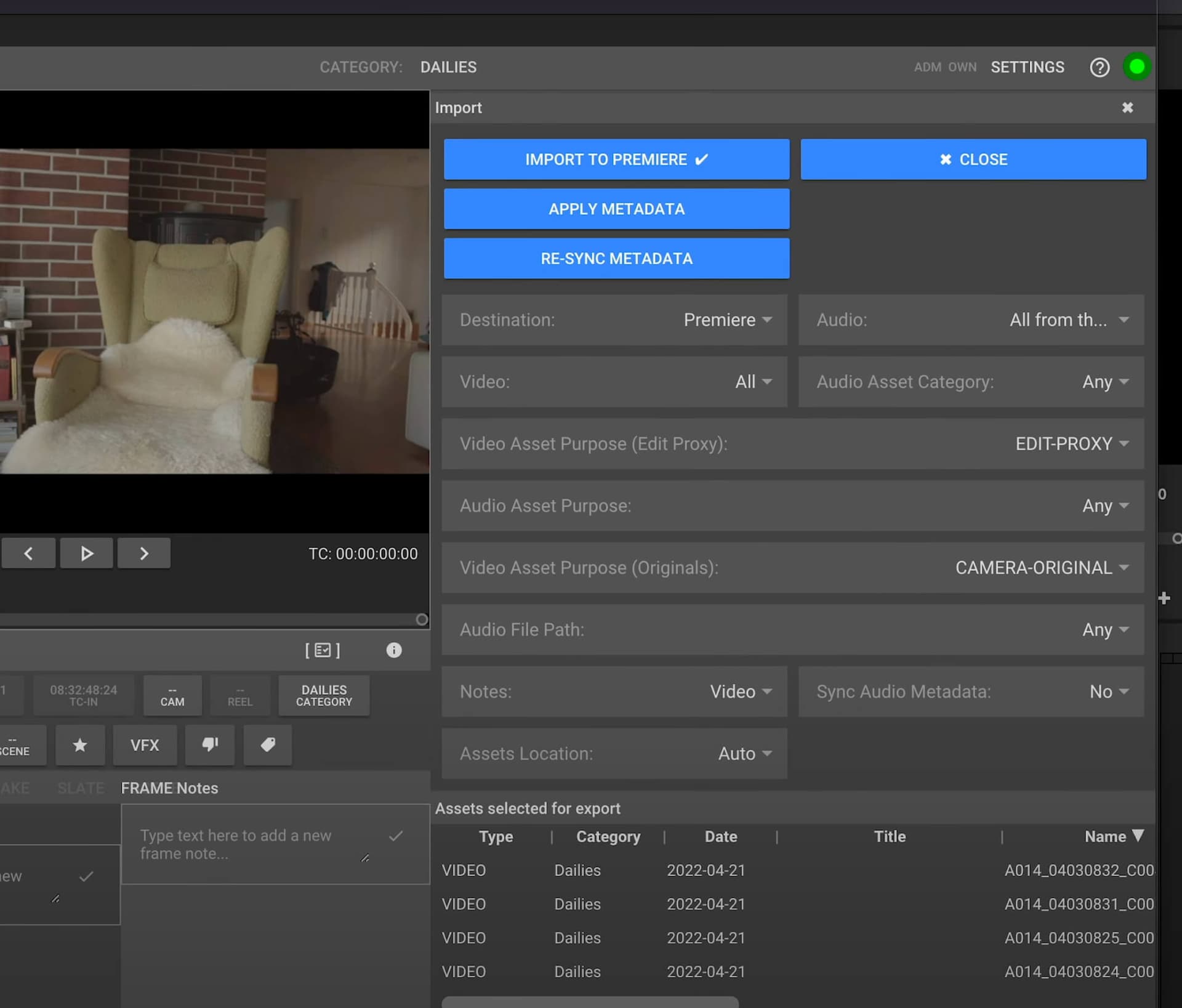This screenshot has width=1182, height=1008.
Task: Open Video Asset Purpose (Originals) dropdown
Action: click(x=793, y=568)
